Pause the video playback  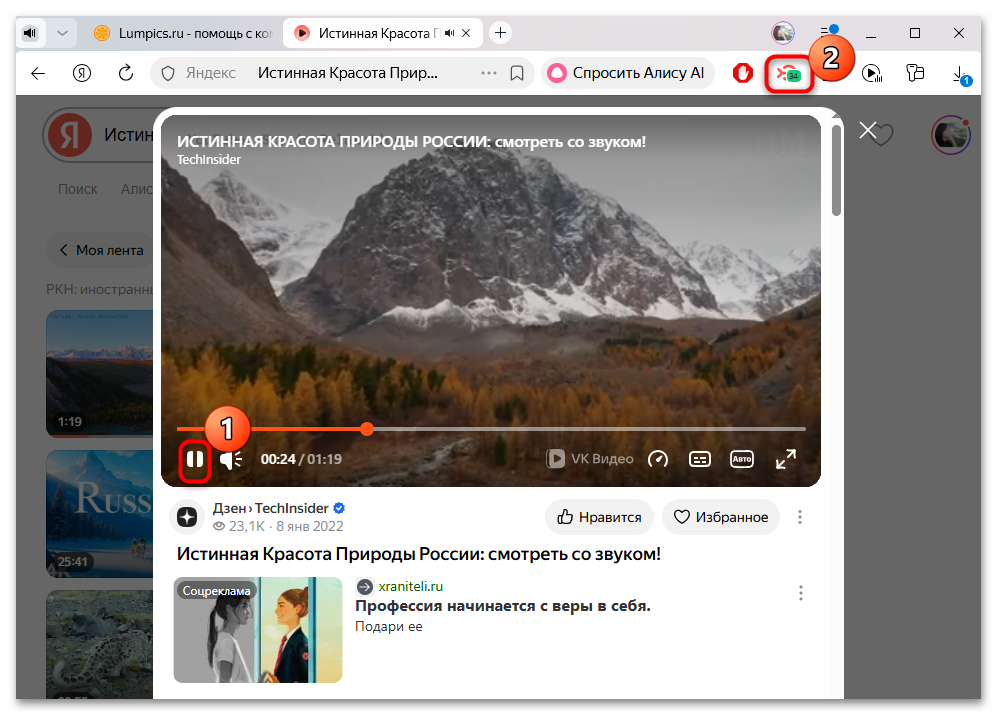click(x=195, y=459)
